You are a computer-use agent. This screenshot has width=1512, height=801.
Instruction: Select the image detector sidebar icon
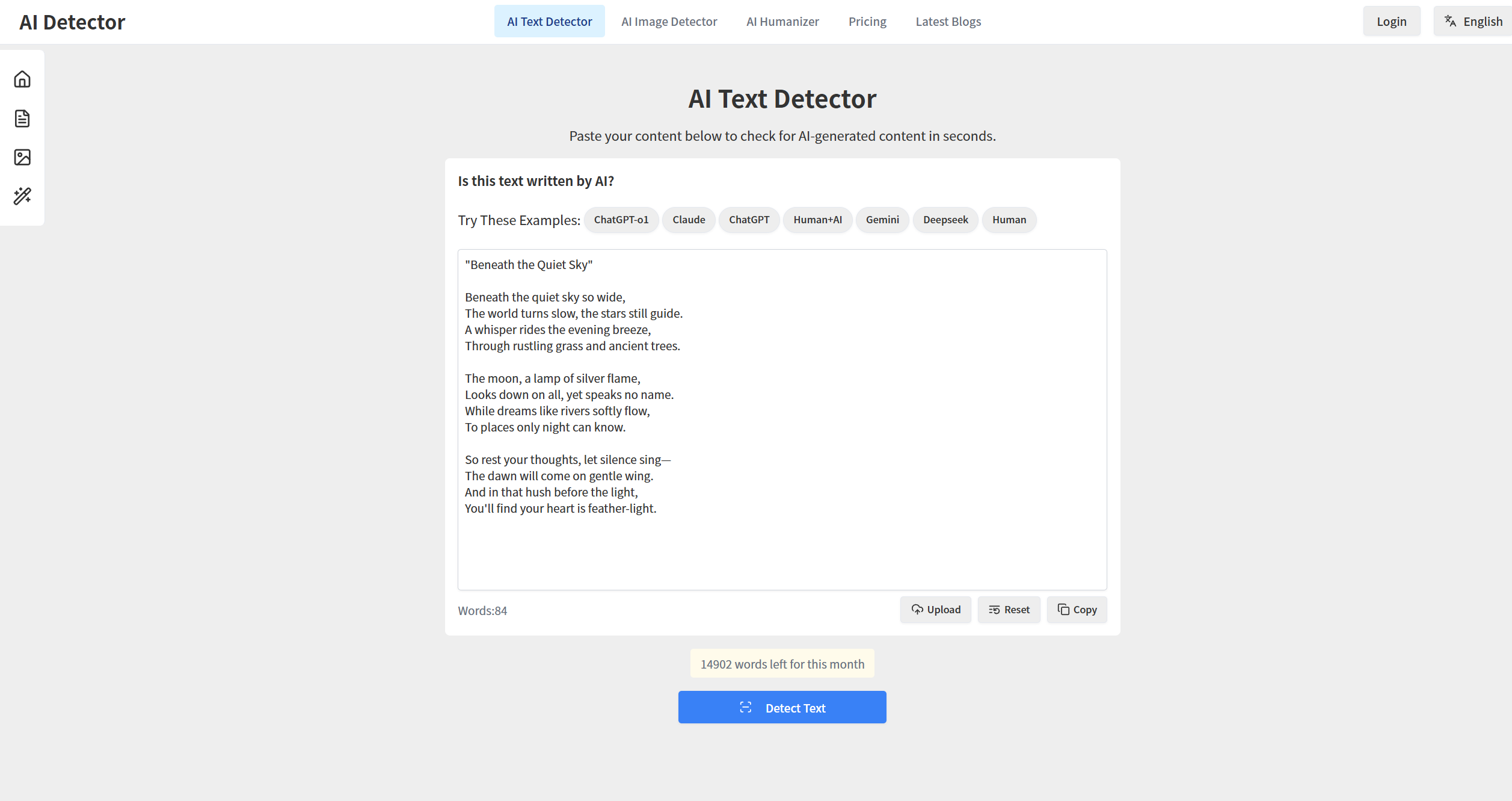pos(22,158)
